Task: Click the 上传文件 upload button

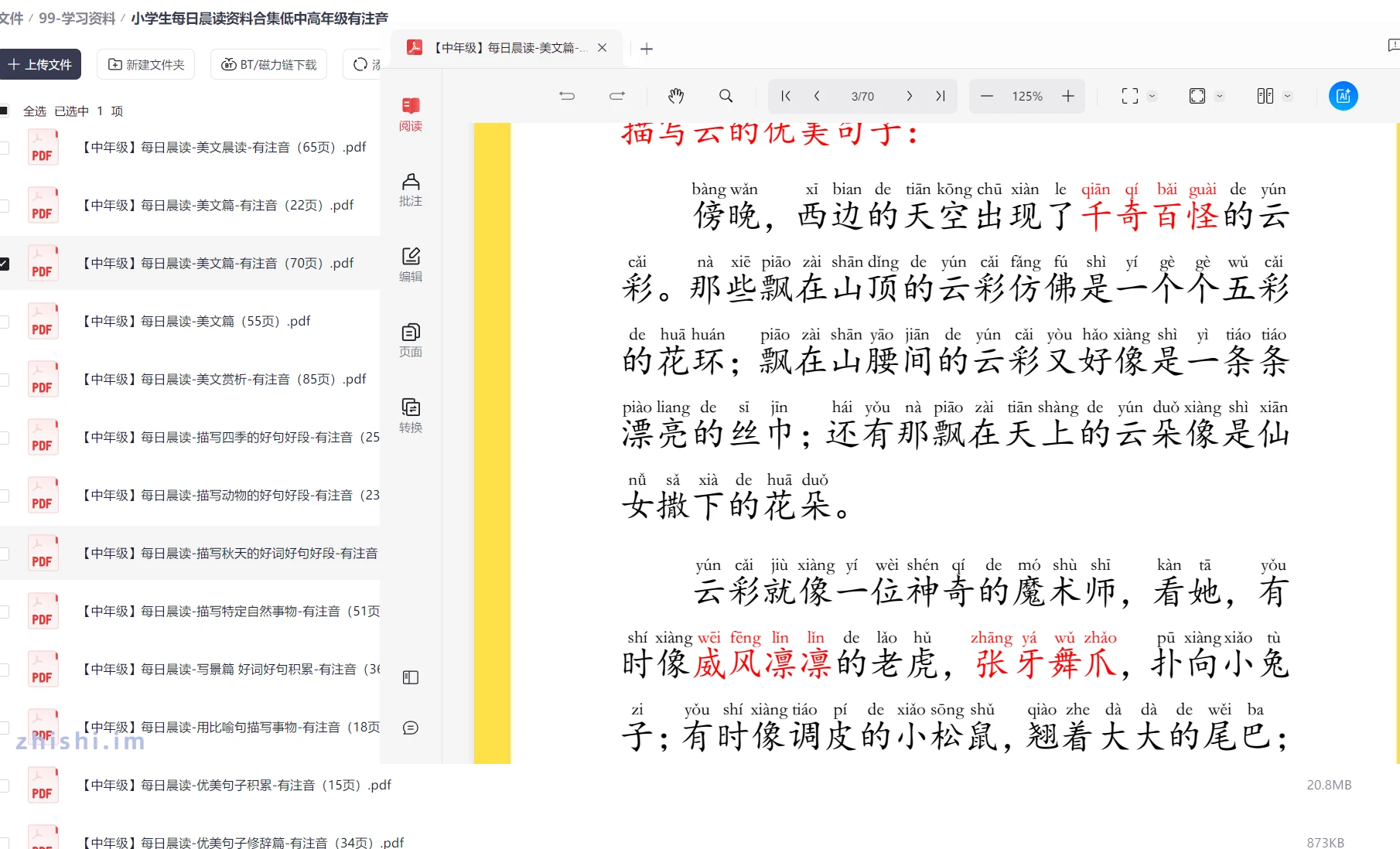Action: [40, 64]
